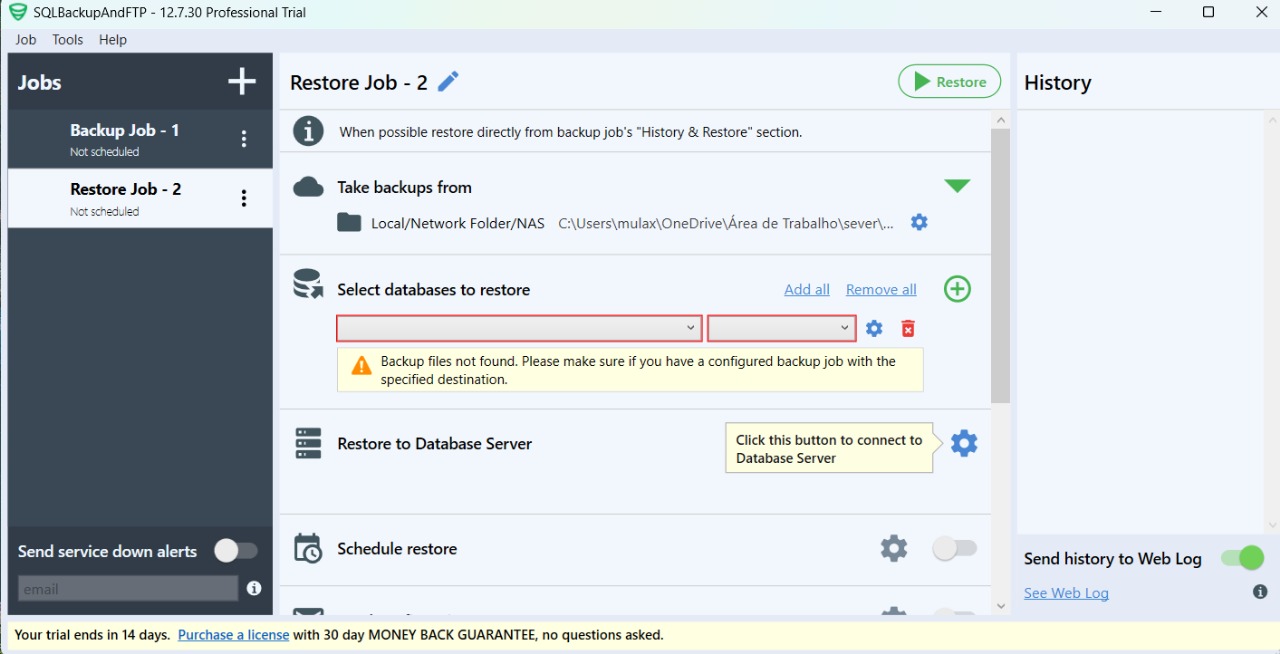Click the Backup files not found warning text
Viewport: 1280px width, 654px height.
click(x=639, y=370)
